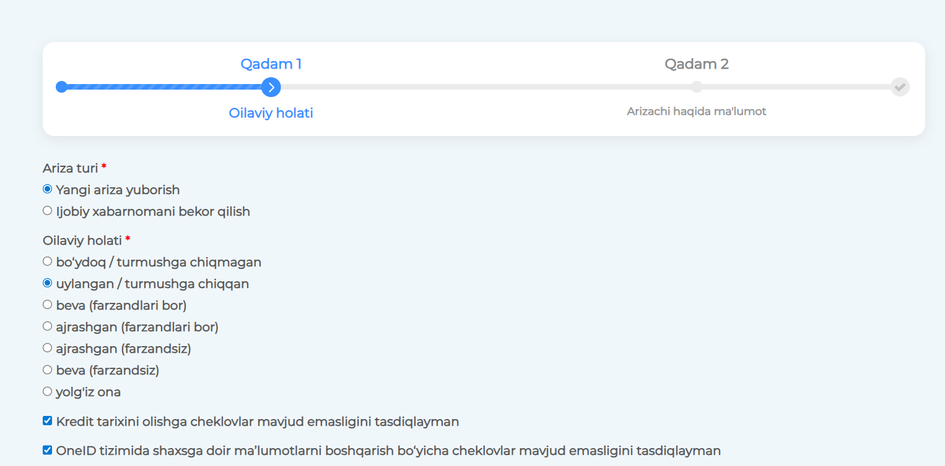Image resolution: width=945 pixels, height=466 pixels.
Task: Click the gray checkmark completion icon
Action: tap(900, 87)
